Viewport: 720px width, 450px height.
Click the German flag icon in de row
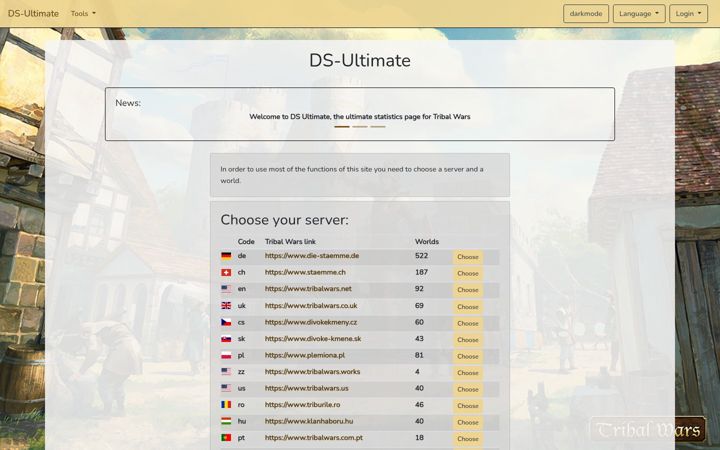[x=226, y=256]
